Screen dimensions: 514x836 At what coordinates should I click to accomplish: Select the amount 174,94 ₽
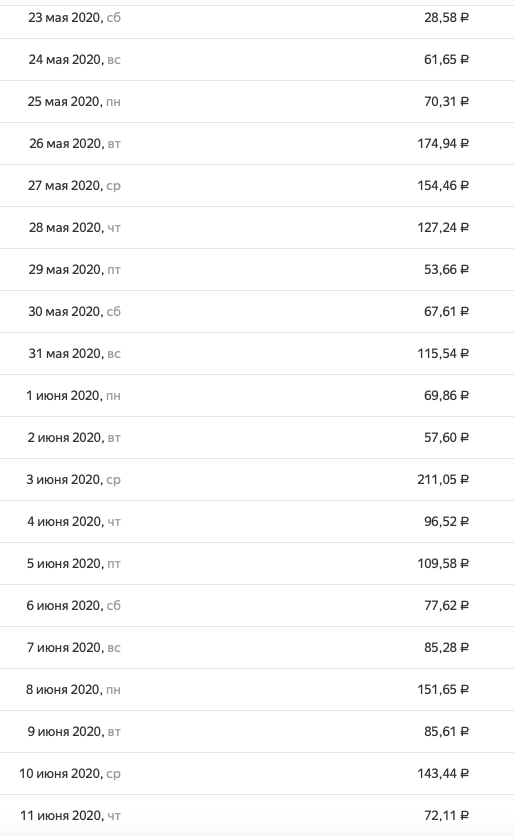coord(443,143)
